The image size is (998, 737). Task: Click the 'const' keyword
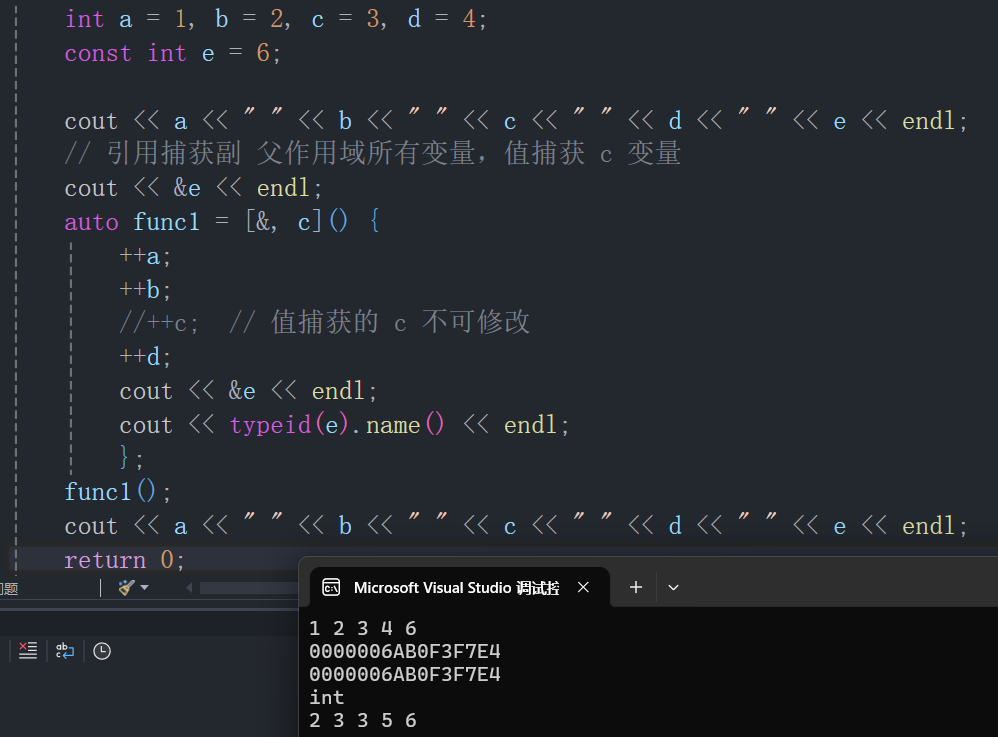click(x=98, y=53)
